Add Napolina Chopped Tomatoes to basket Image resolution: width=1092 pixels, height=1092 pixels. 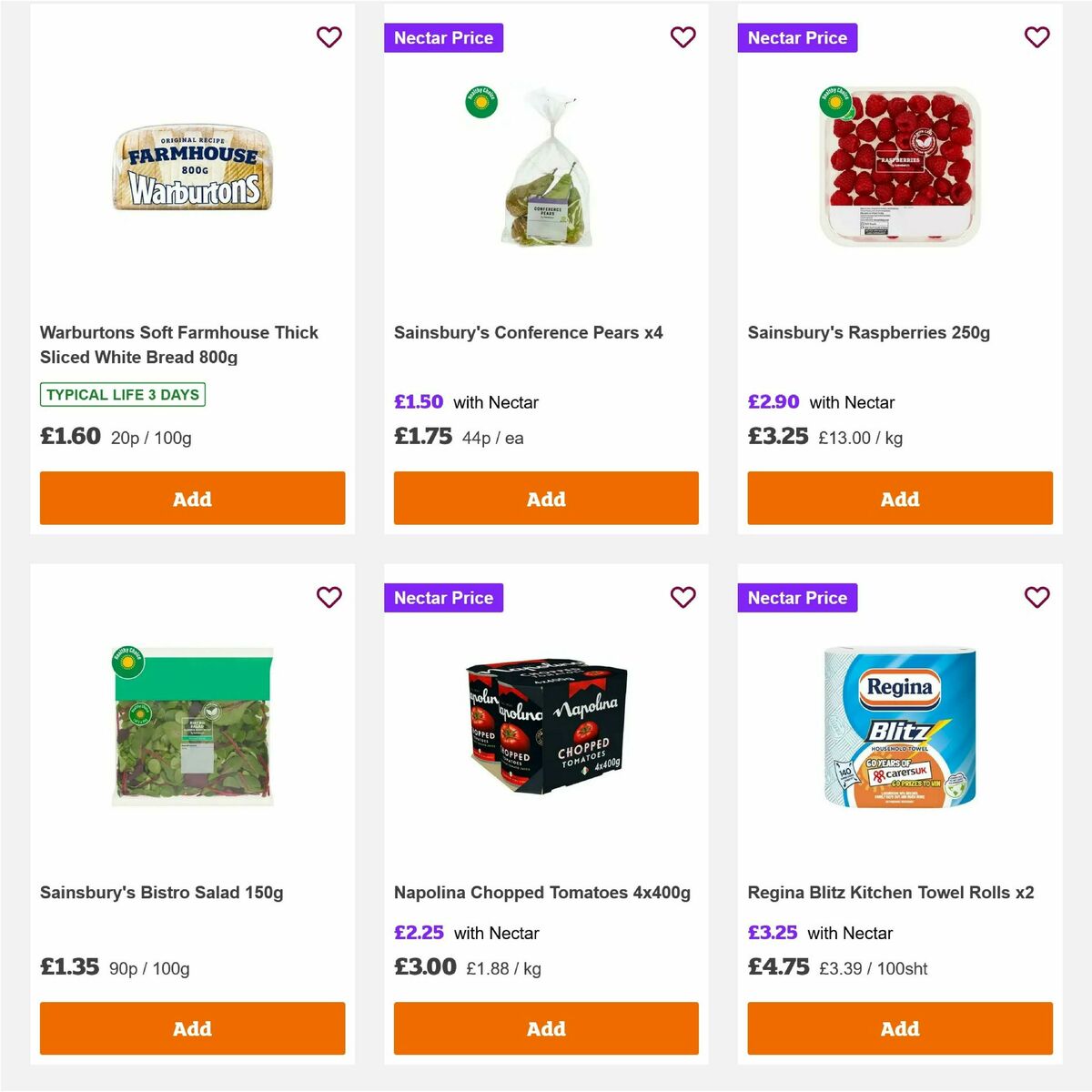(546, 1028)
